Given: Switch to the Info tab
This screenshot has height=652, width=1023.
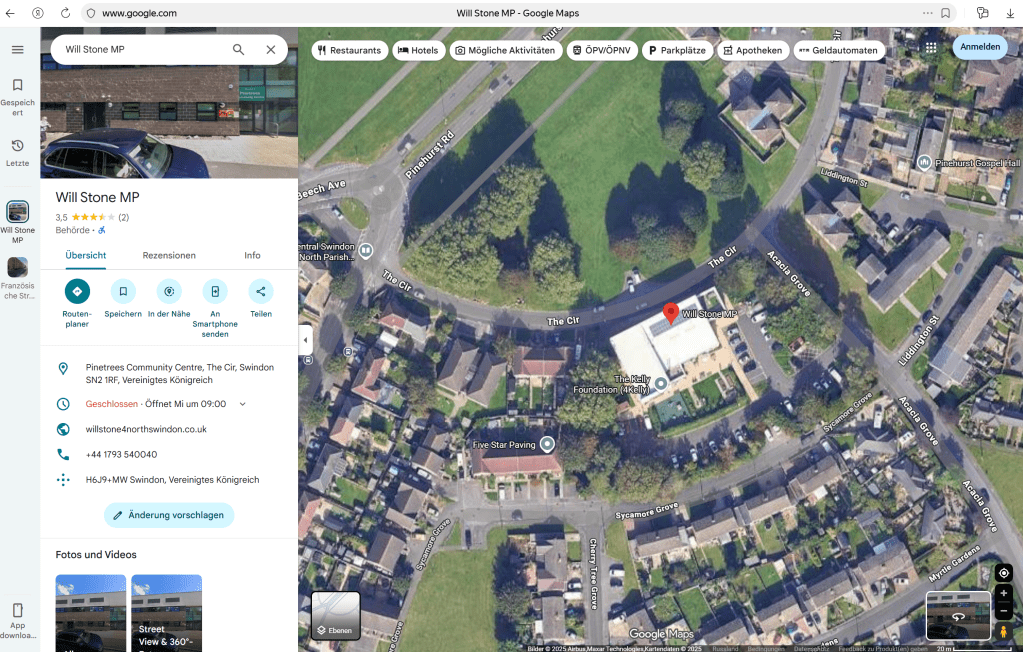Looking at the screenshot, I should (252, 255).
